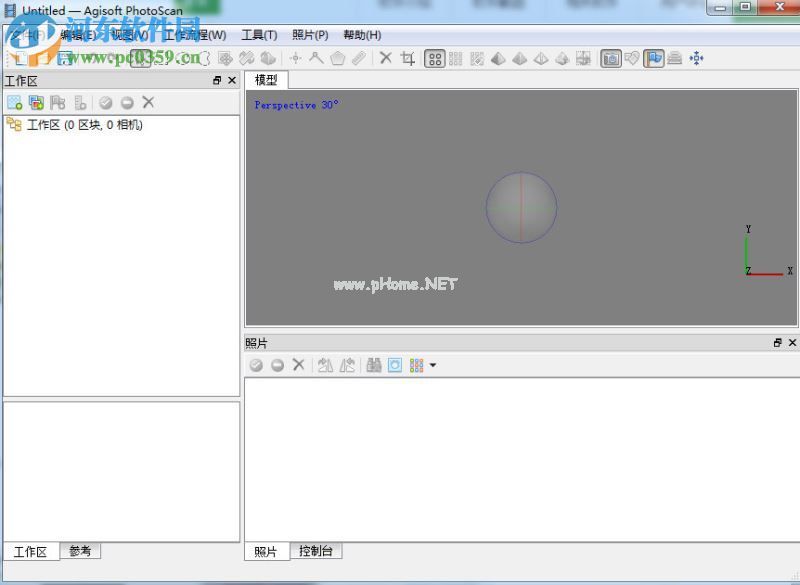Viewport: 800px width, 585px height.
Task: Switch to the 参考 tab
Action: pyautogui.click(x=80, y=551)
